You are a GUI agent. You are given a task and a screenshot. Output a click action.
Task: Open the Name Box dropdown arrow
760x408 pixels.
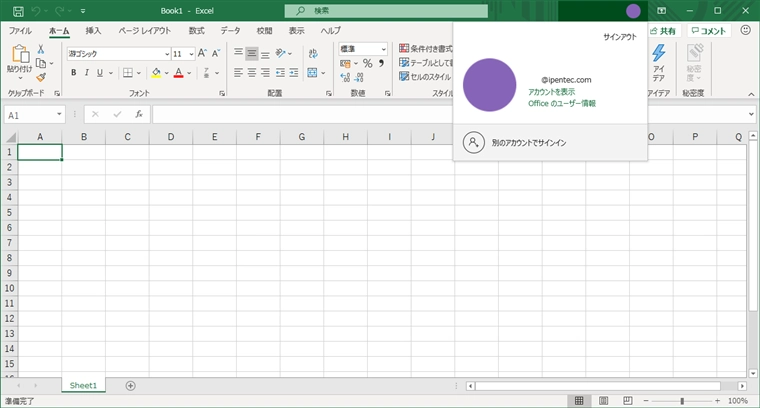pos(59,114)
